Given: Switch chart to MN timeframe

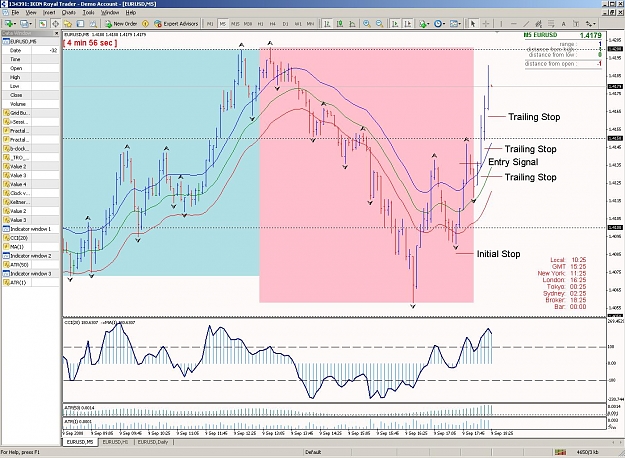Looking at the screenshot, I should click(310, 24).
